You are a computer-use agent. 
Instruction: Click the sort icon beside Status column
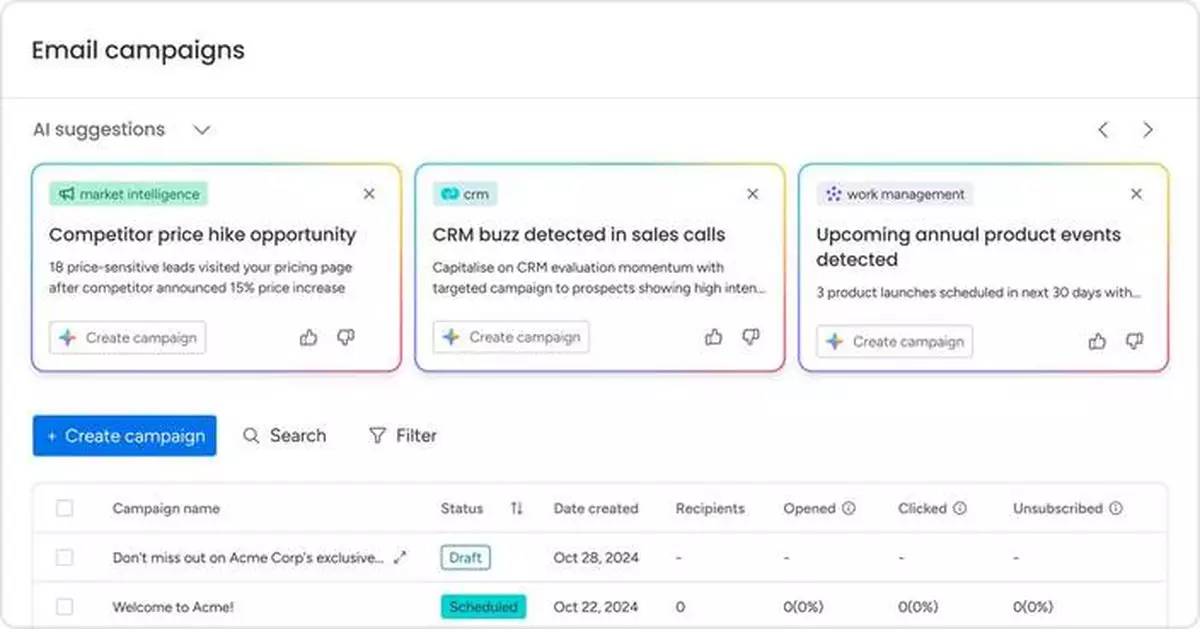[x=516, y=508]
